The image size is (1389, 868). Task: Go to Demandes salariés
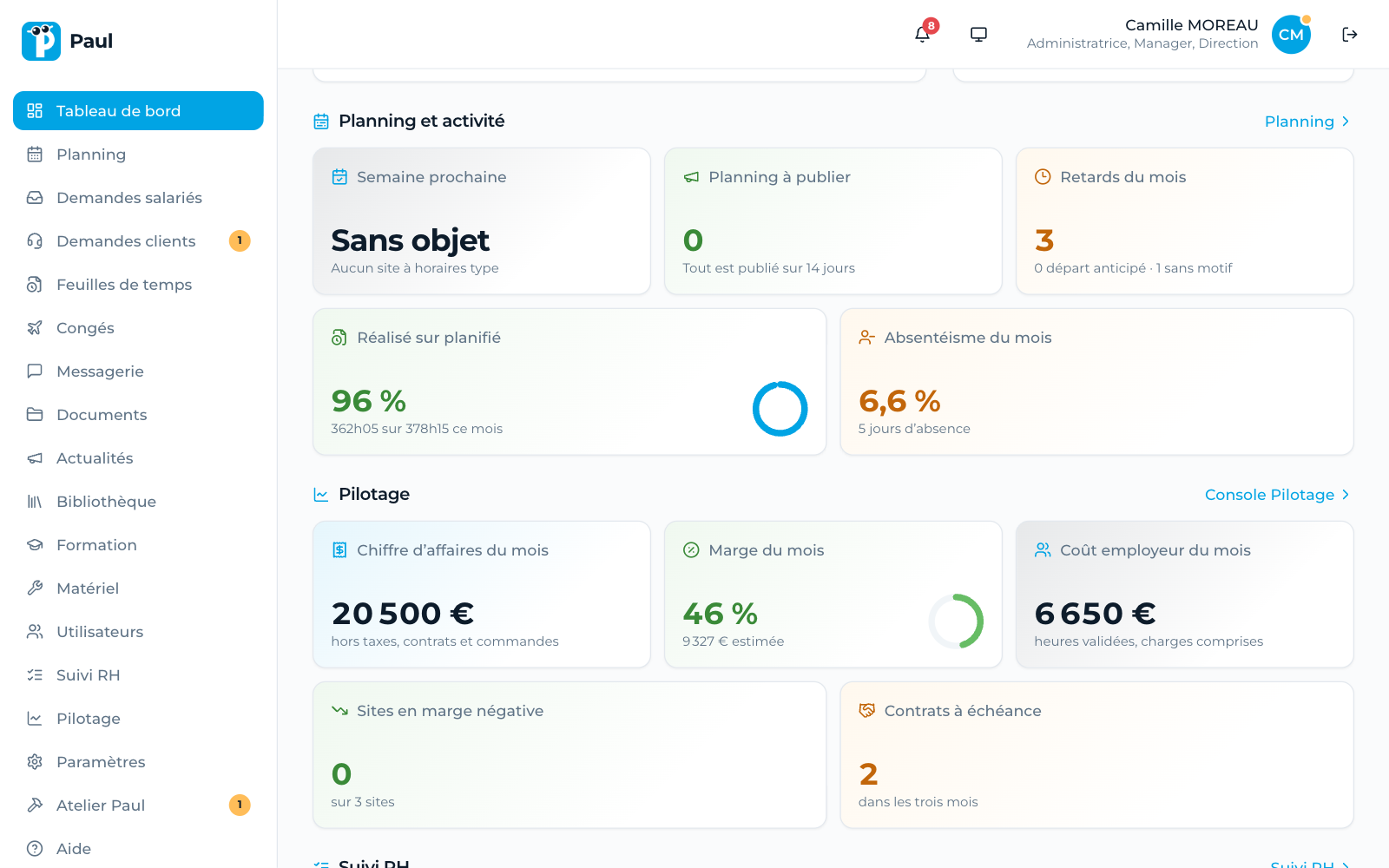click(138, 198)
